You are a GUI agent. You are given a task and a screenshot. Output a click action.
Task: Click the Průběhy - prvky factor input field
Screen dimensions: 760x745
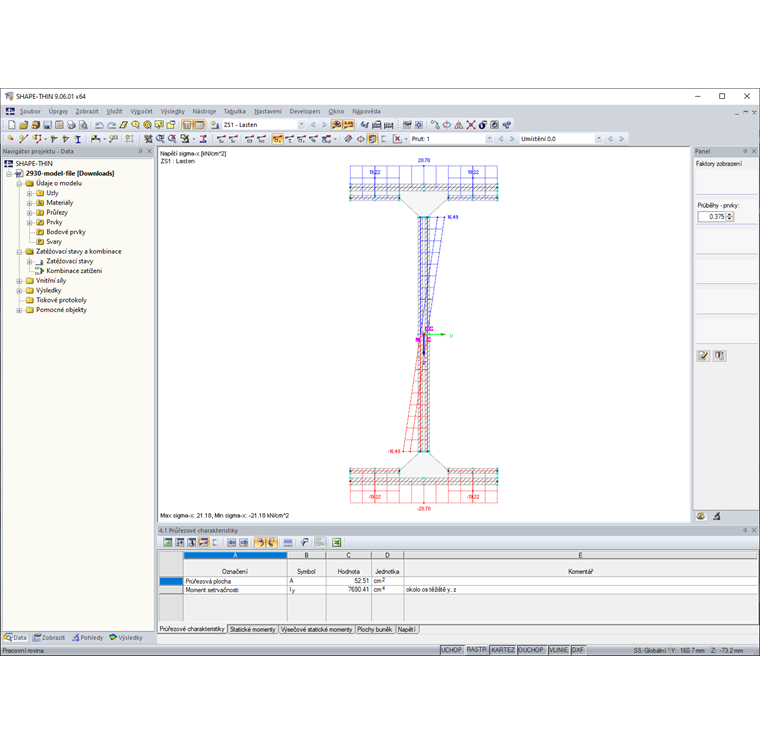[x=712, y=217]
